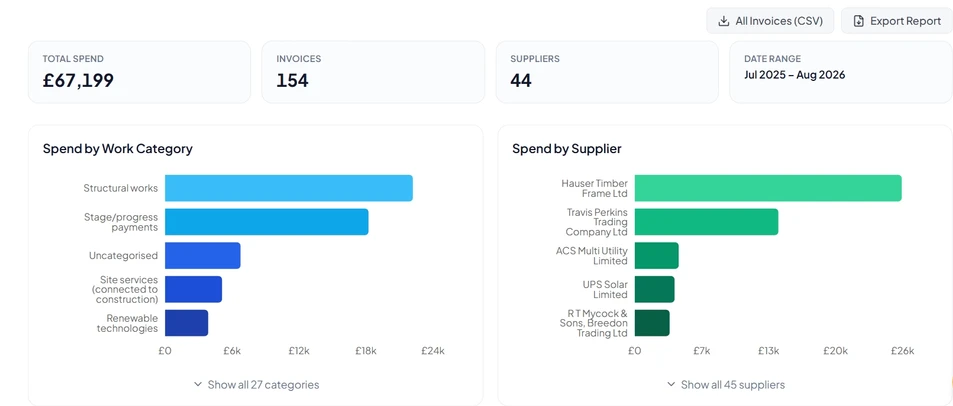Click the Total Spend £67,199 value
Viewport: 953px width, 406px height.
pos(78,80)
